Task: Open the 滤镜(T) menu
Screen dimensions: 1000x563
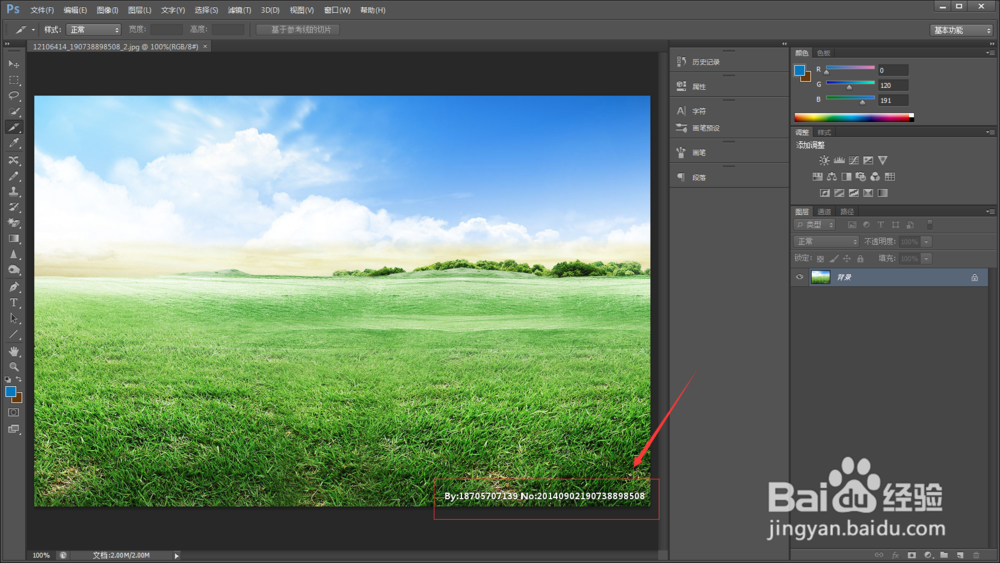Action: coord(239,10)
